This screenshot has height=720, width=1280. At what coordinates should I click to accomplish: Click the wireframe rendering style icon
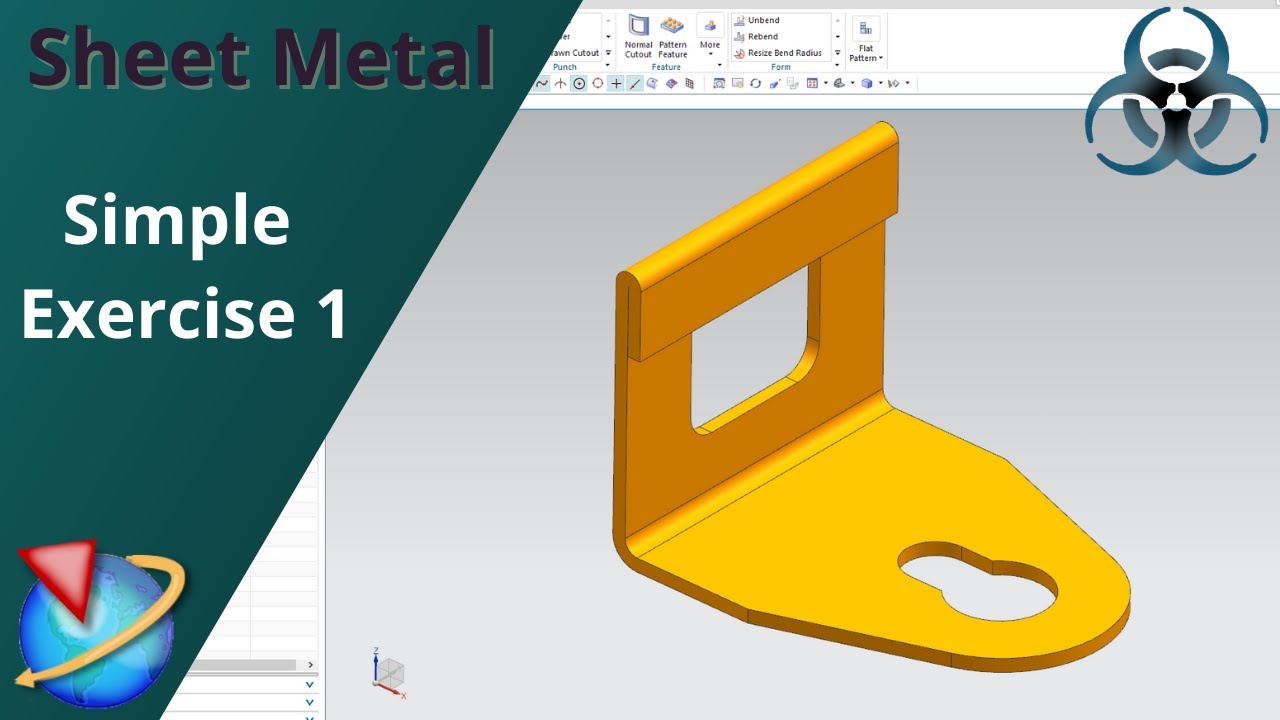click(839, 83)
